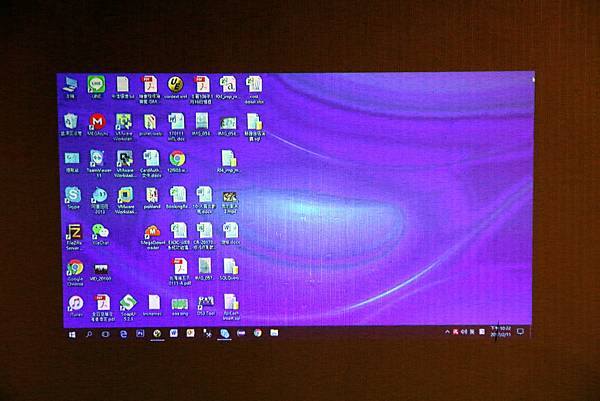Open Photoshop from the taskbar
Image resolution: width=600 pixels, height=401 pixels.
click(140, 334)
